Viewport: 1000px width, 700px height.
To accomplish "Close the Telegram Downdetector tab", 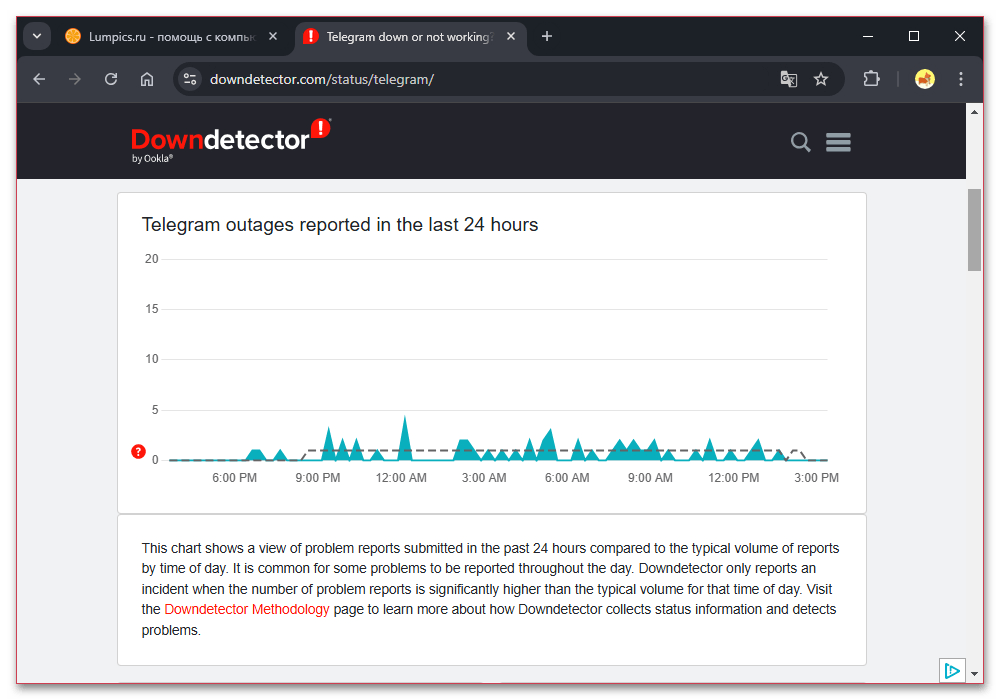I will [x=511, y=36].
